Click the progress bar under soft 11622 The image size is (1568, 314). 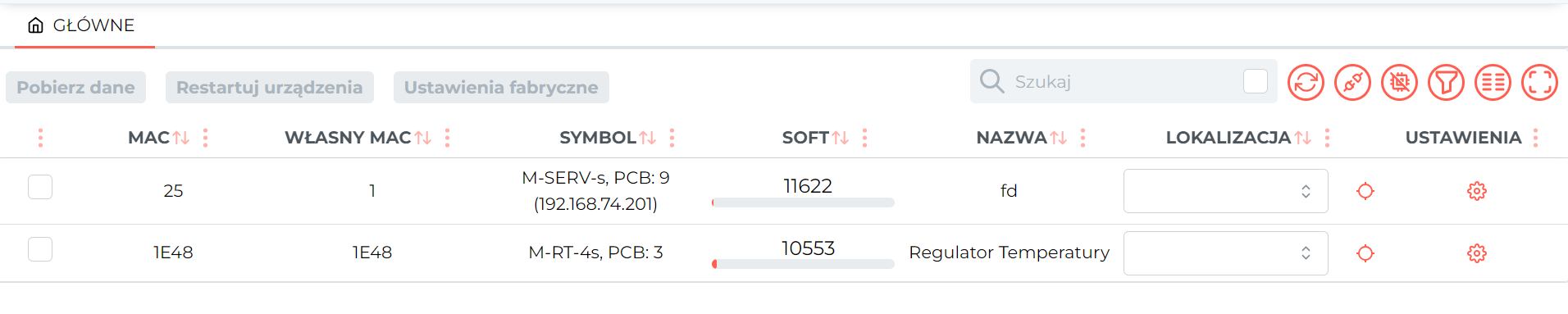[803, 203]
